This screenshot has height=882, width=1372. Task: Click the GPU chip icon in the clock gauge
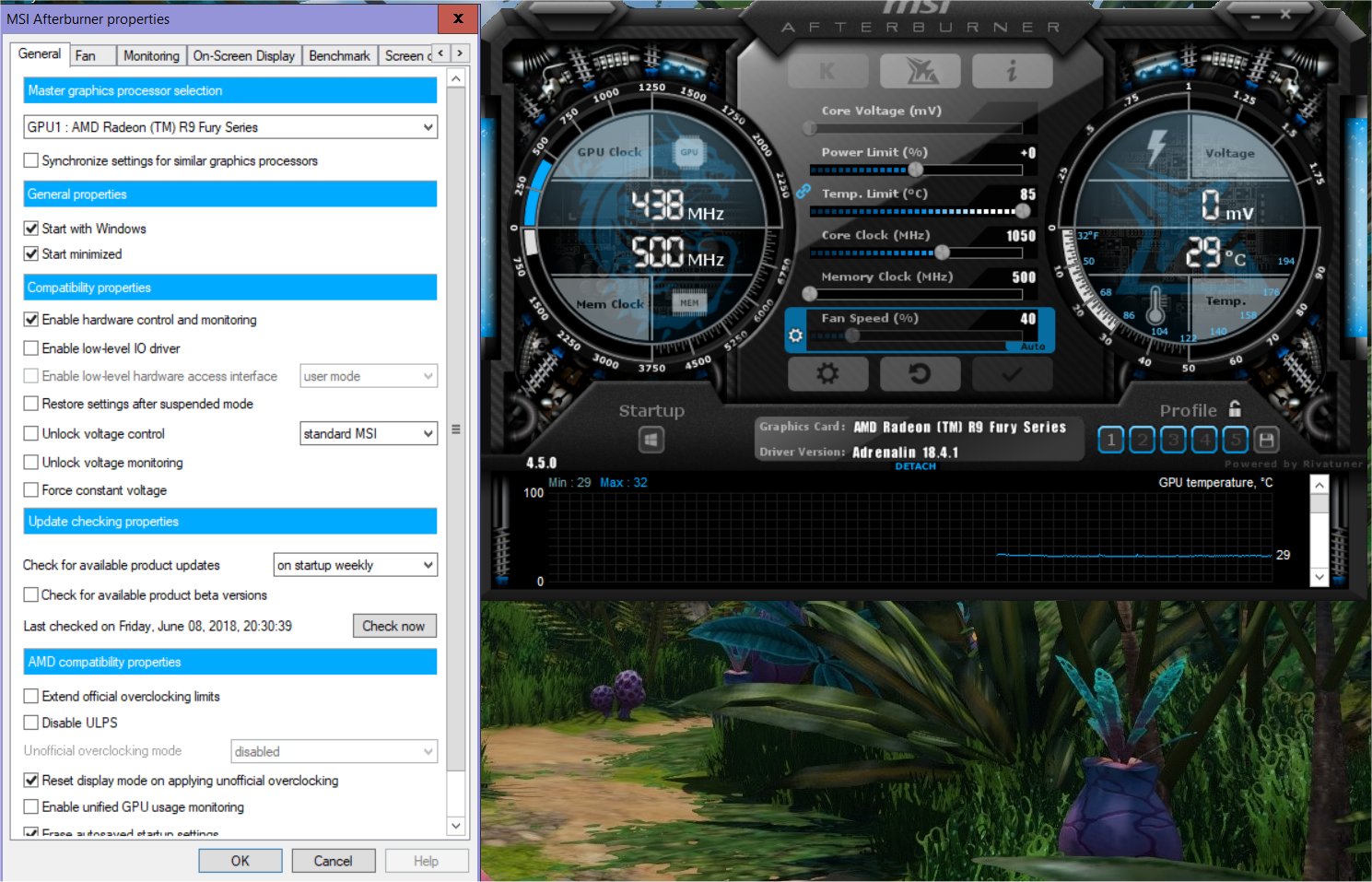(689, 152)
